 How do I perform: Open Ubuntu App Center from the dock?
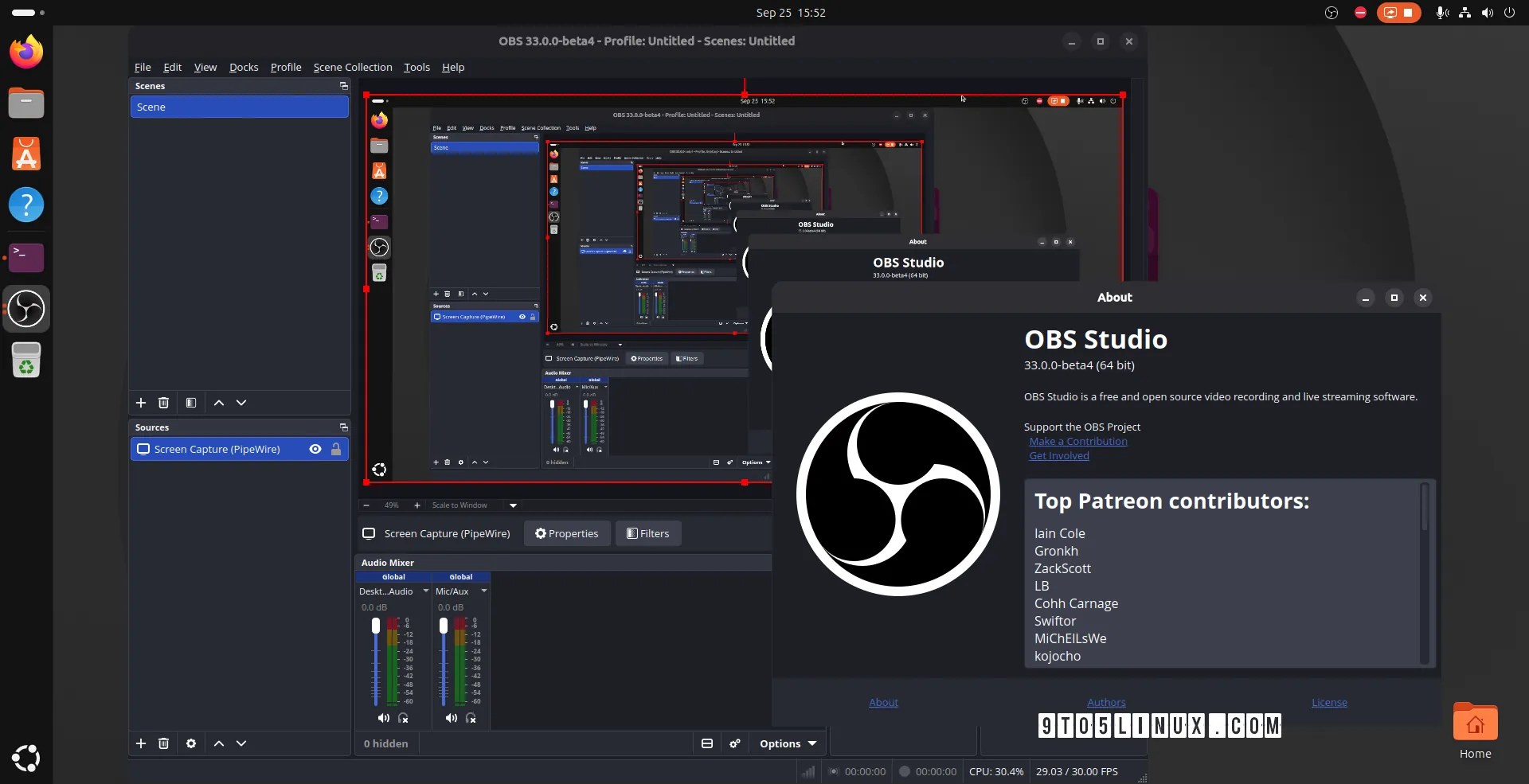pyautogui.click(x=26, y=154)
